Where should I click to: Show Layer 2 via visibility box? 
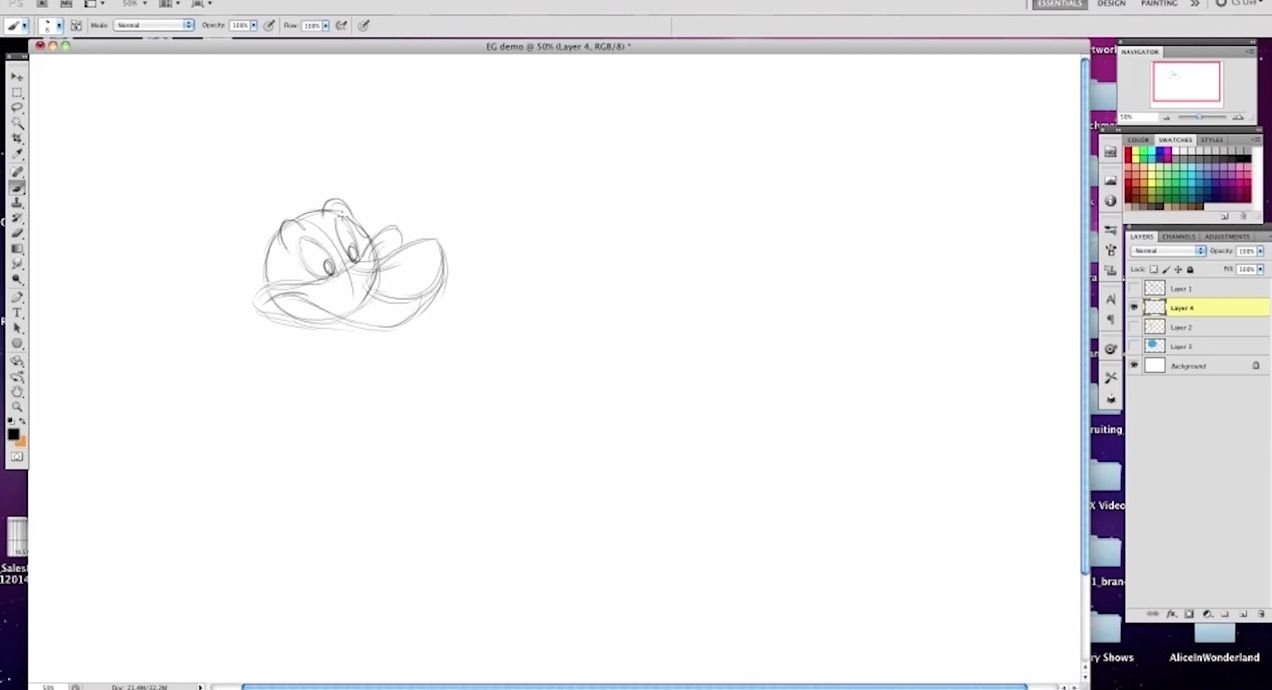[1134, 327]
